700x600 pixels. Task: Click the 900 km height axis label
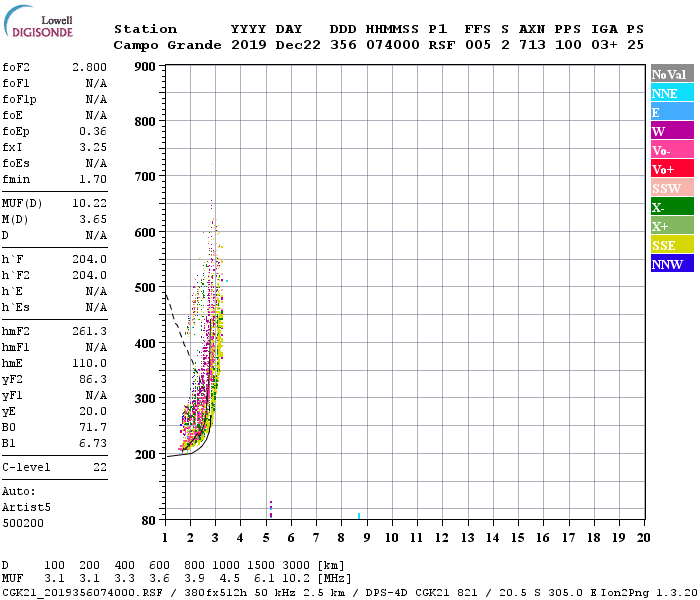[145, 67]
